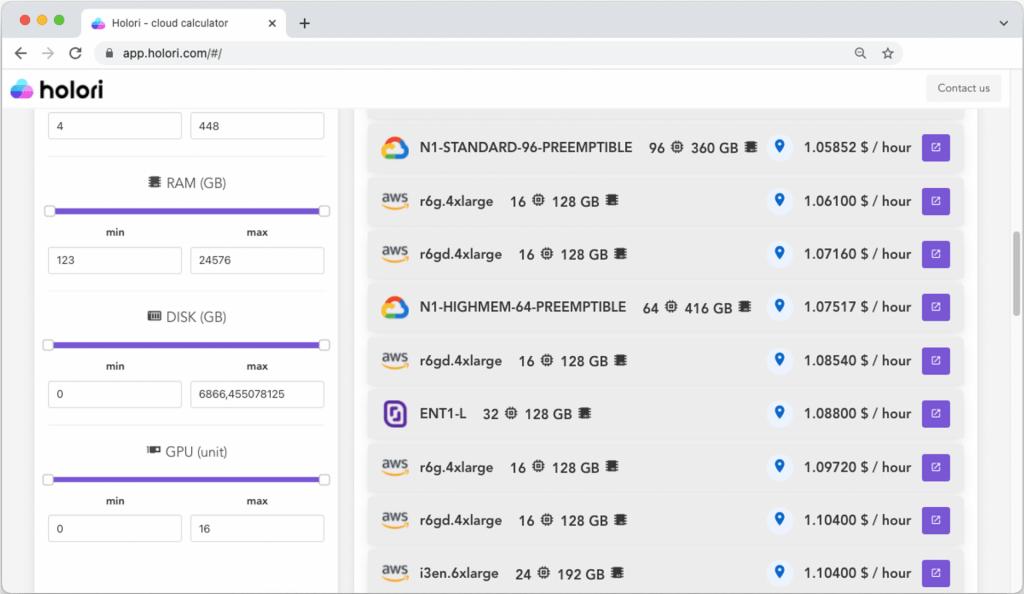Click the bookmark star in the address bar
Image resolution: width=1024 pixels, height=594 pixels.
click(x=888, y=53)
